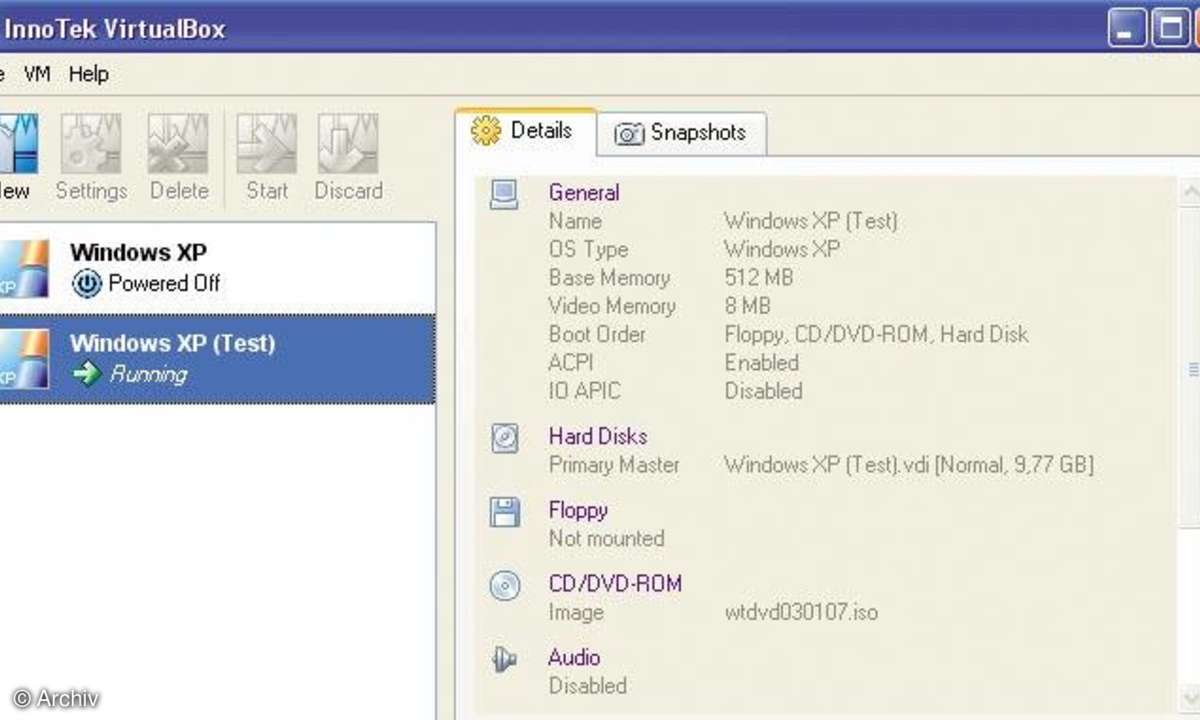The height and width of the screenshot is (720, 1200).
Task: Click the Audio status "Disabled"
Action: point(588,686)
